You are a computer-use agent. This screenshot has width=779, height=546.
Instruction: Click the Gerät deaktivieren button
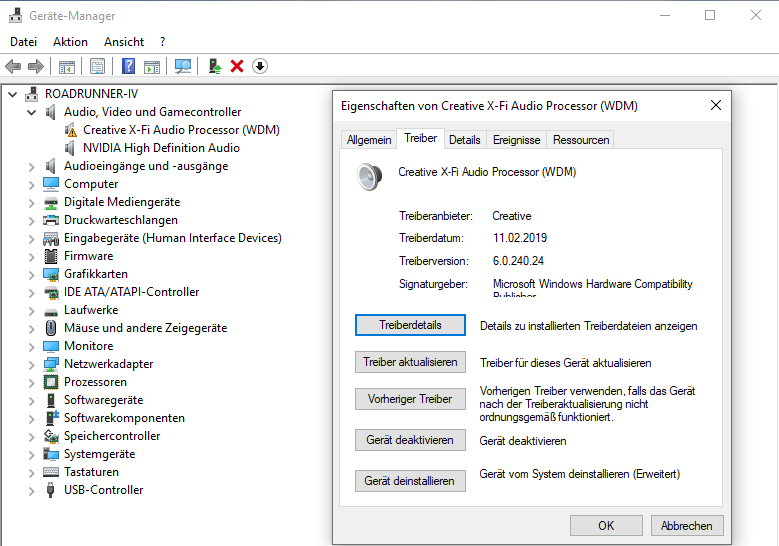tap(410, 440)
